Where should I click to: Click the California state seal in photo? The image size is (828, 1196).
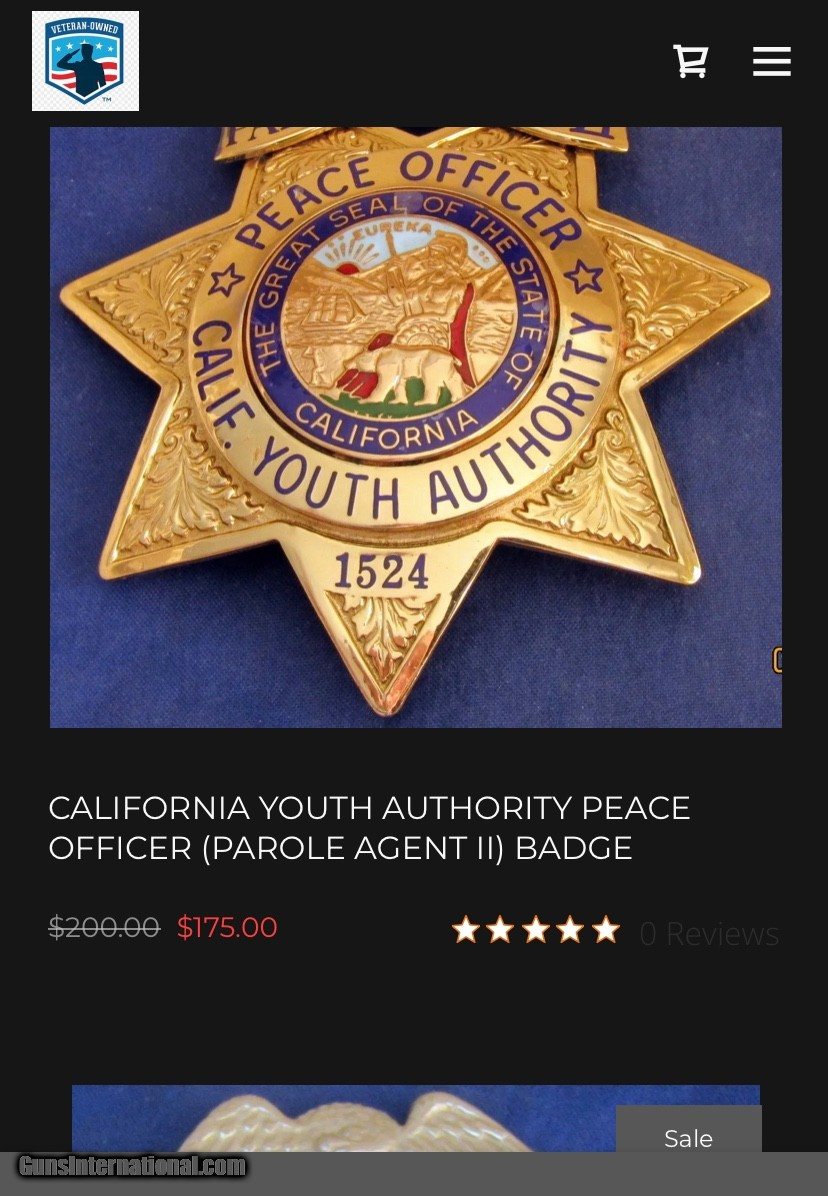pyautogui.click(x=402, y=322)
